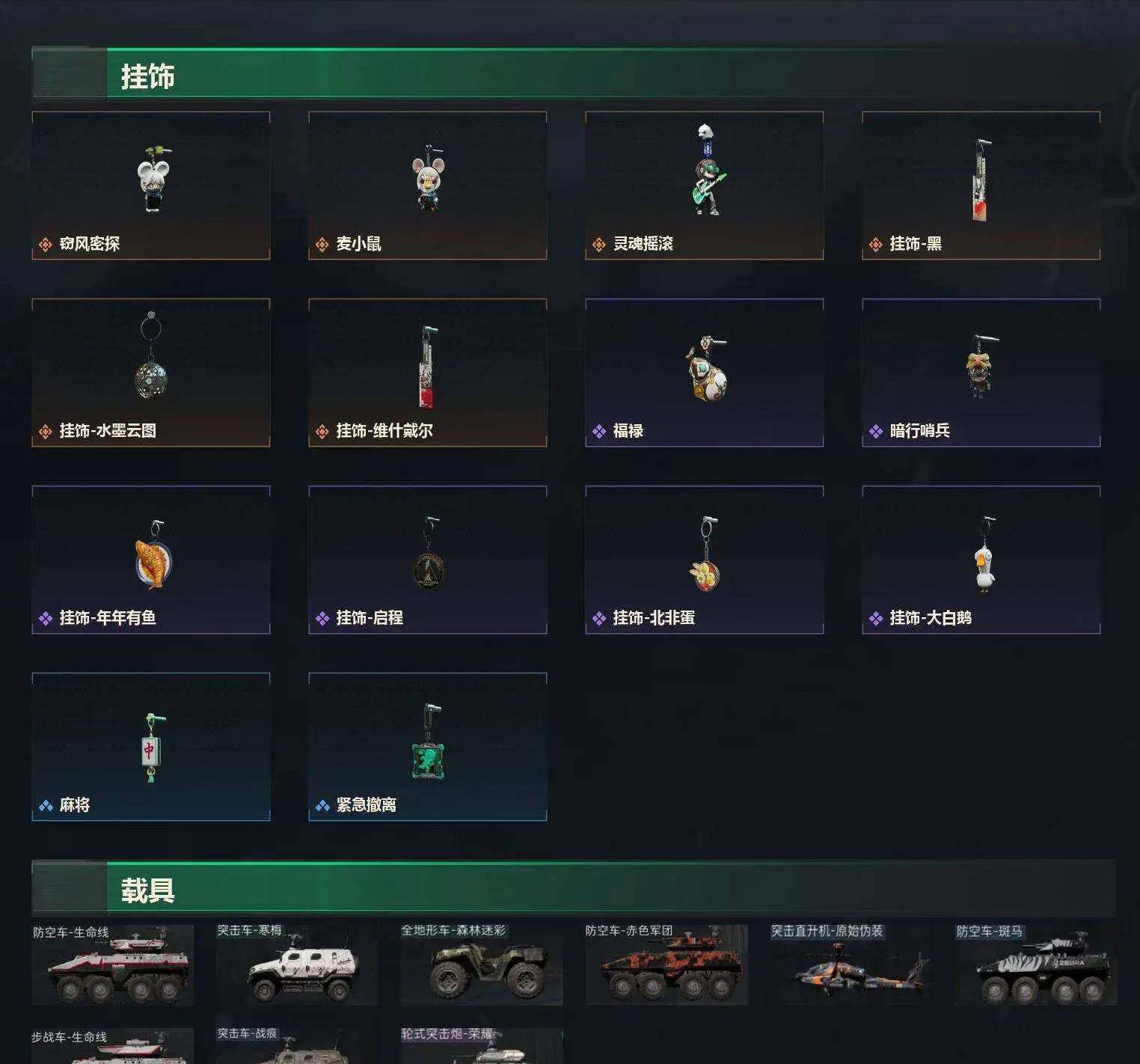Screen dimensions: 1140x1064
Task: Pick the 福禄 gourd charm icon
Action: pyautogui.click(x=707, y=368)
